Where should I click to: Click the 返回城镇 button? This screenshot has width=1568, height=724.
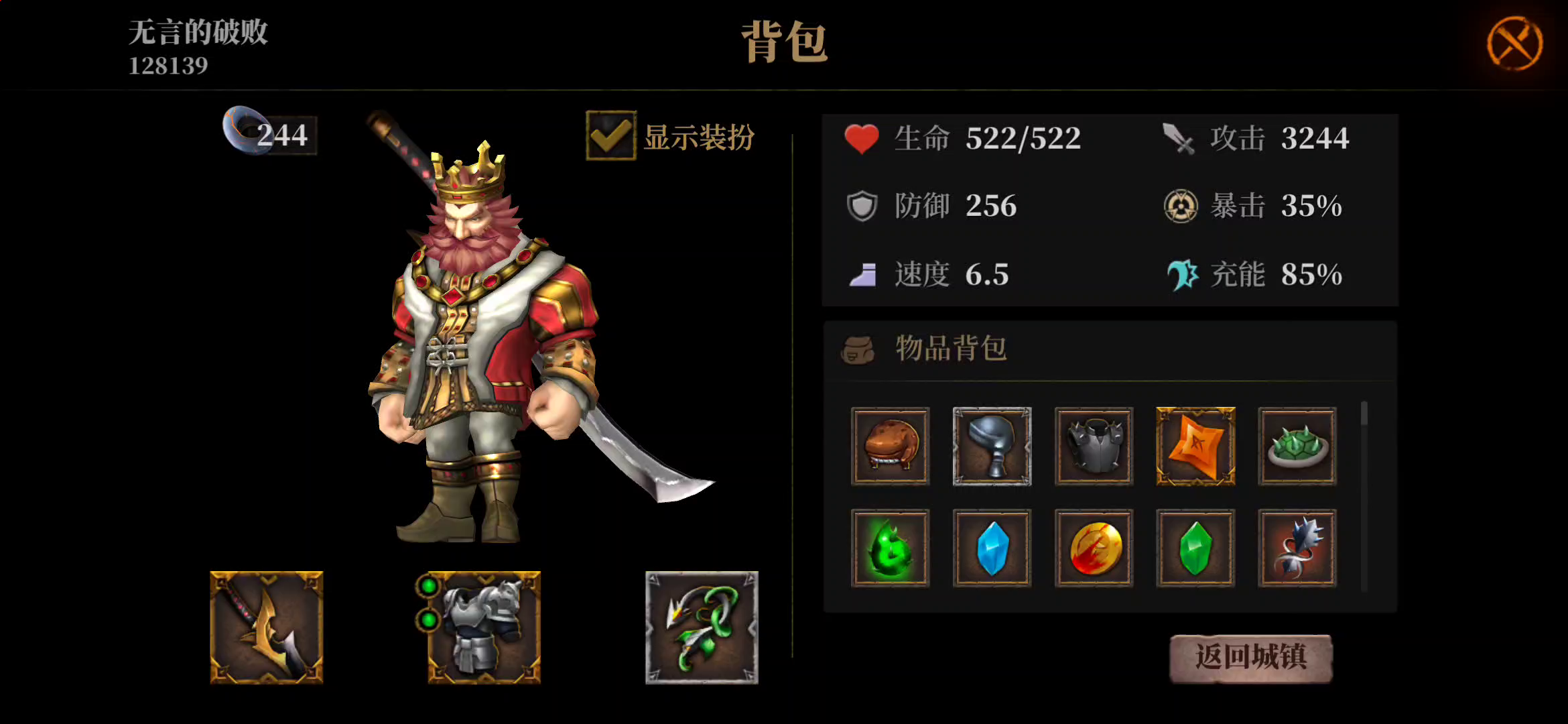1251,658
